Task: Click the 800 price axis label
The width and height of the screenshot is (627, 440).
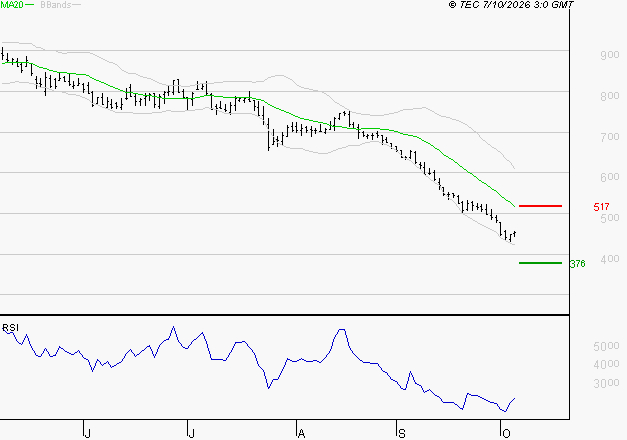Action: tap(610, 96)
